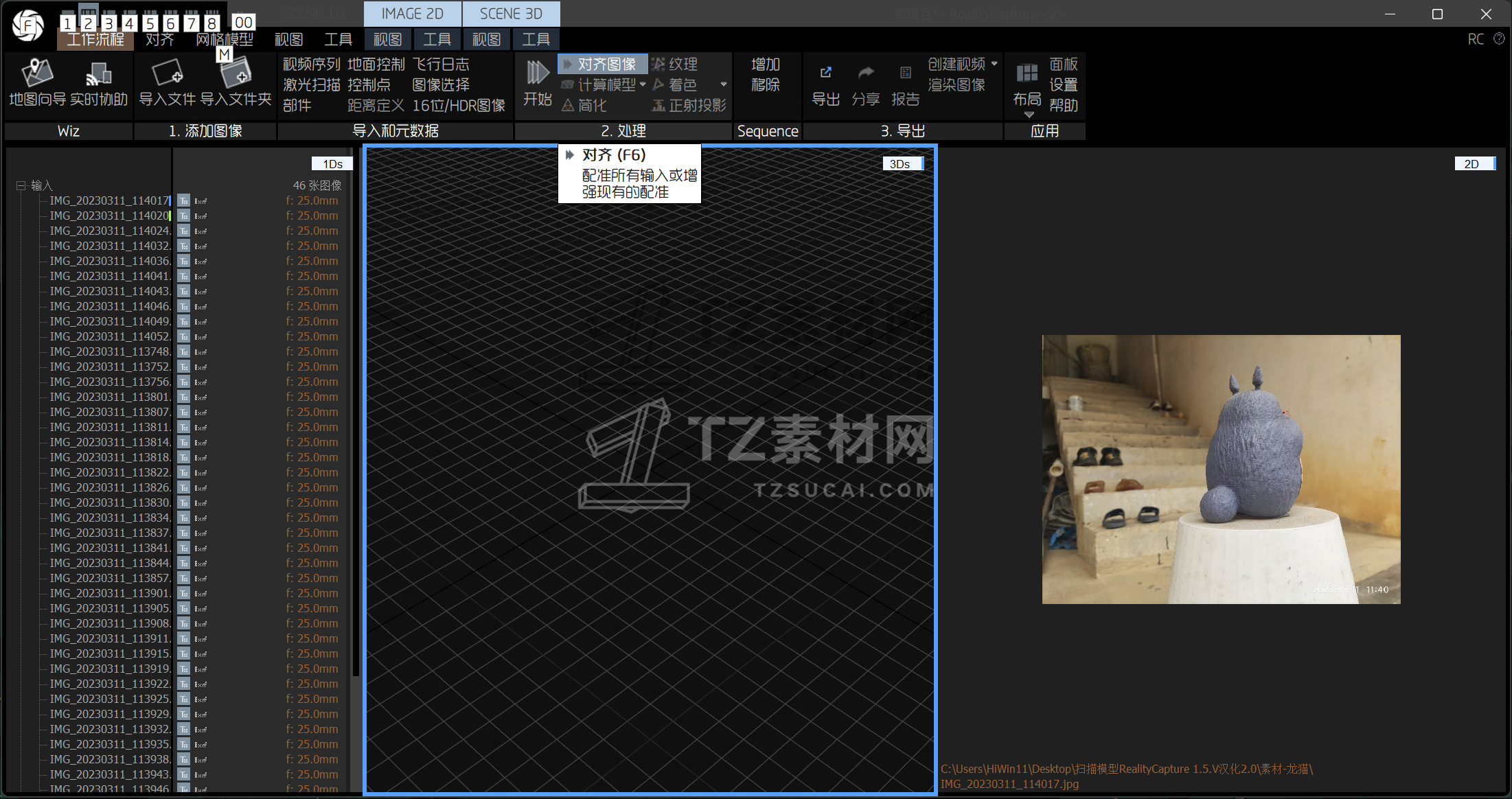
Task: Open the 设置 settings button
Action: point(1064,84)
